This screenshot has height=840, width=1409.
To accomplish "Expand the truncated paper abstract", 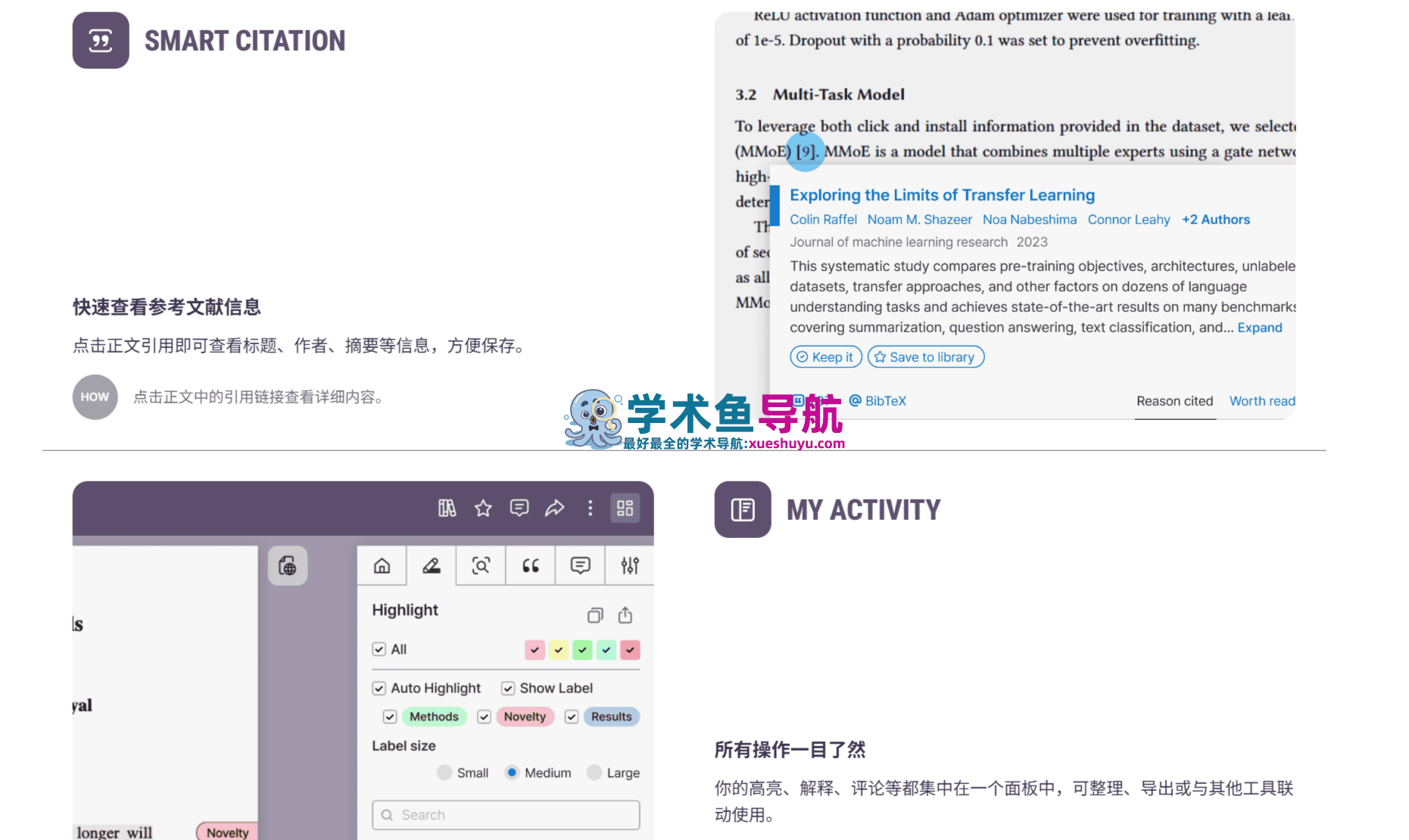I will pos(1260,328).
